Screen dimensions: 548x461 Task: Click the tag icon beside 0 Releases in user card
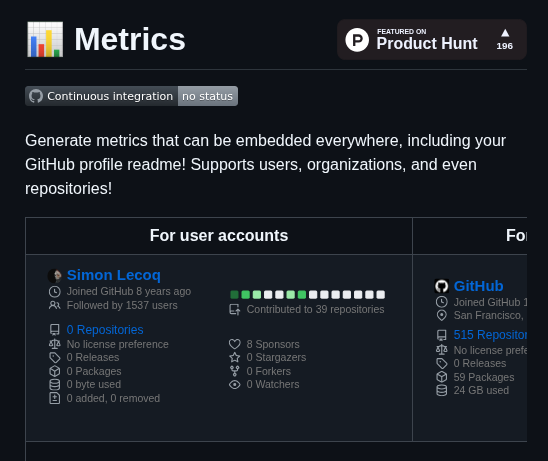click(55, 358)
